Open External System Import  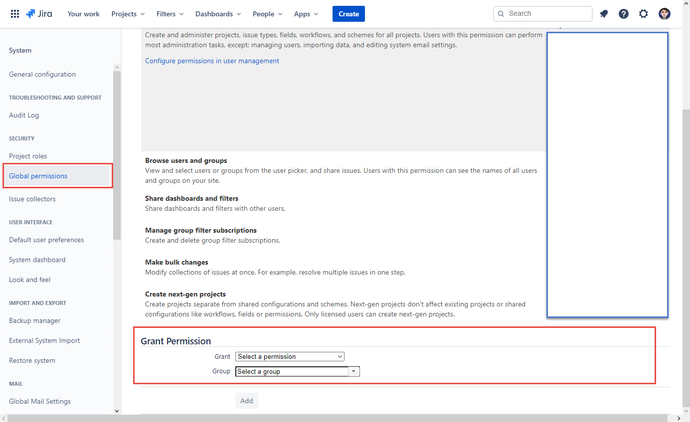pyautogui.click(x=44, y=340)
